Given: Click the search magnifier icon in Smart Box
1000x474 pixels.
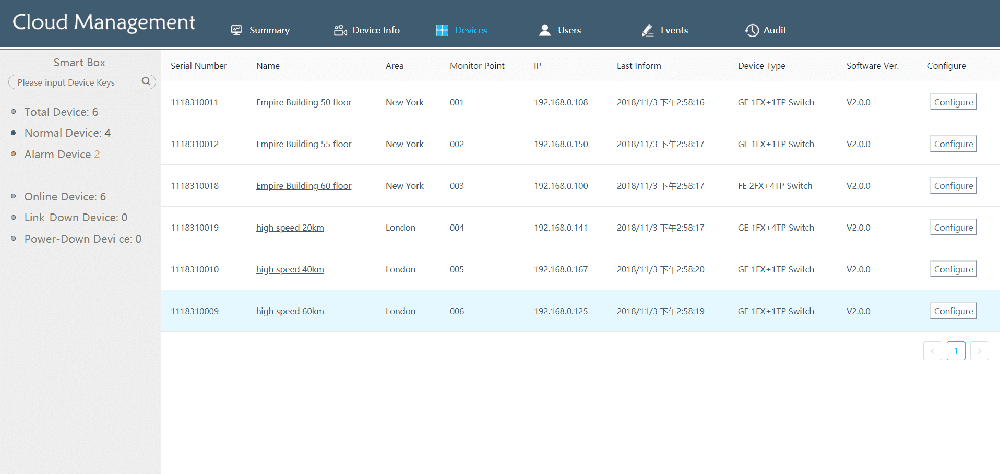Looking at the screenshot, I should click(146, 82).
